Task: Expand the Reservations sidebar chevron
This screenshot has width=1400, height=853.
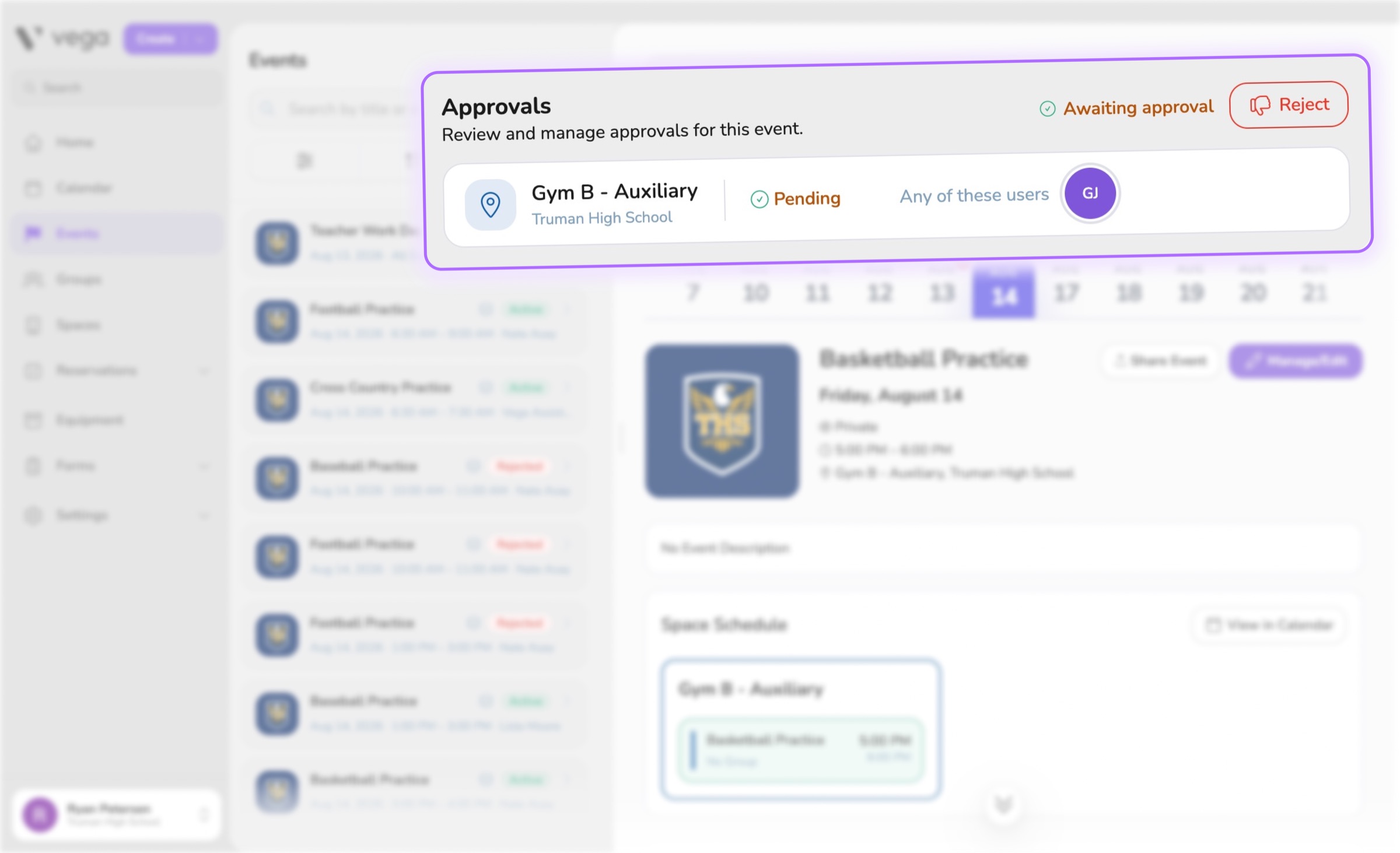Action: click(x=204, y=371)
